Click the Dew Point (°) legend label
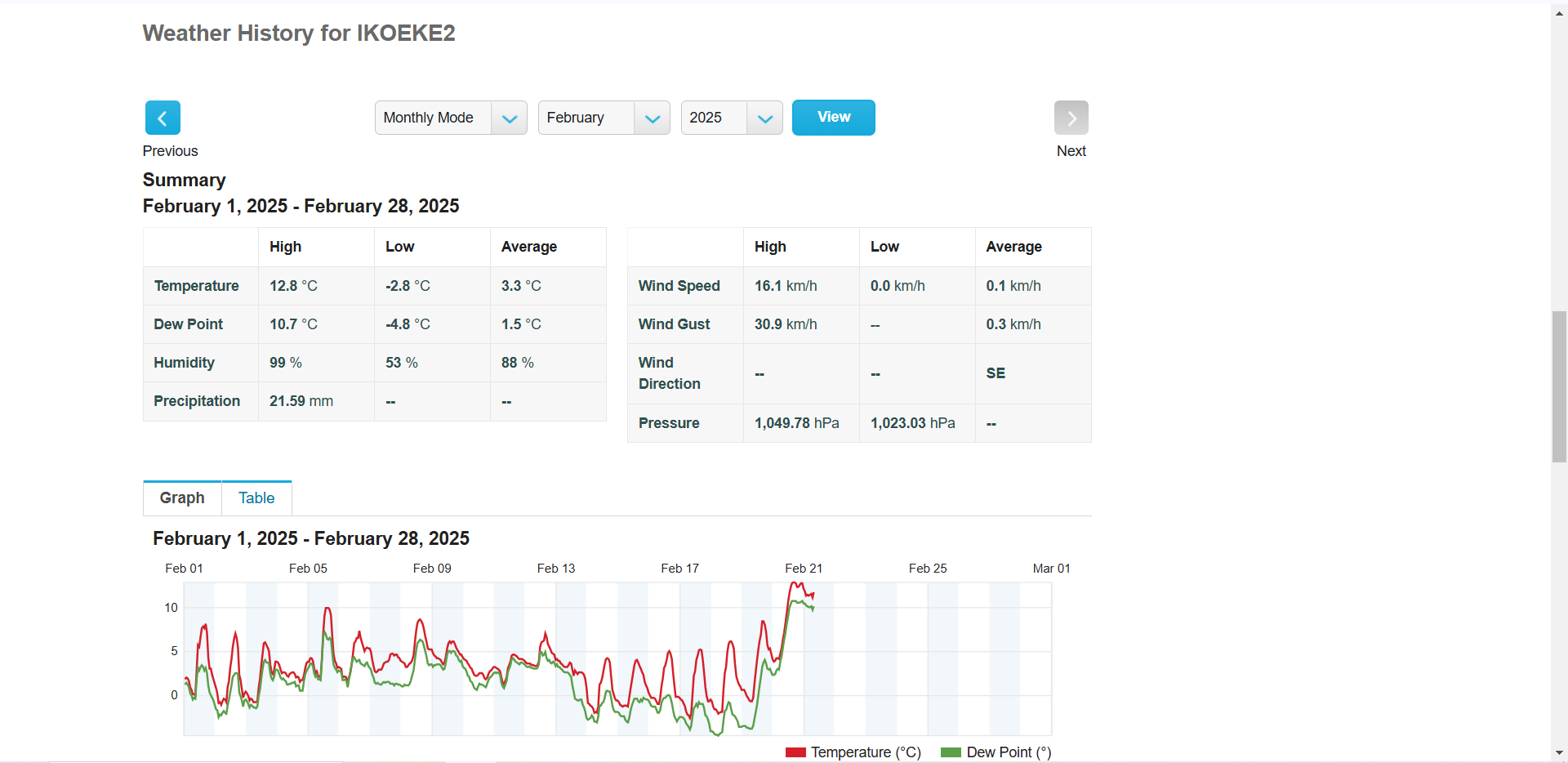Viewport: 1568px width, 763px height. click(x=1009, y=752)
